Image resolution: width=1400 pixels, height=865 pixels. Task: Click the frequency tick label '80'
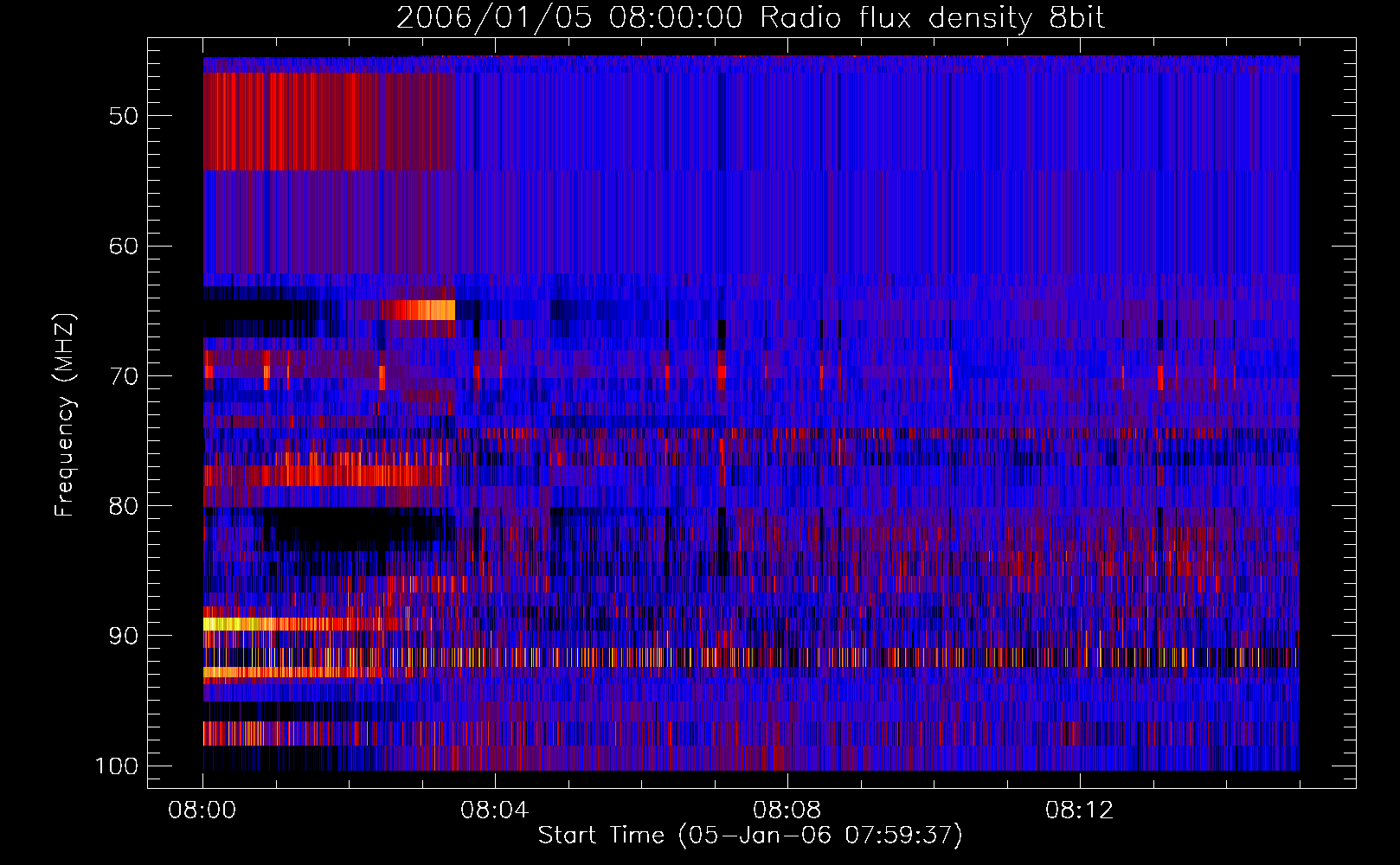124,506
